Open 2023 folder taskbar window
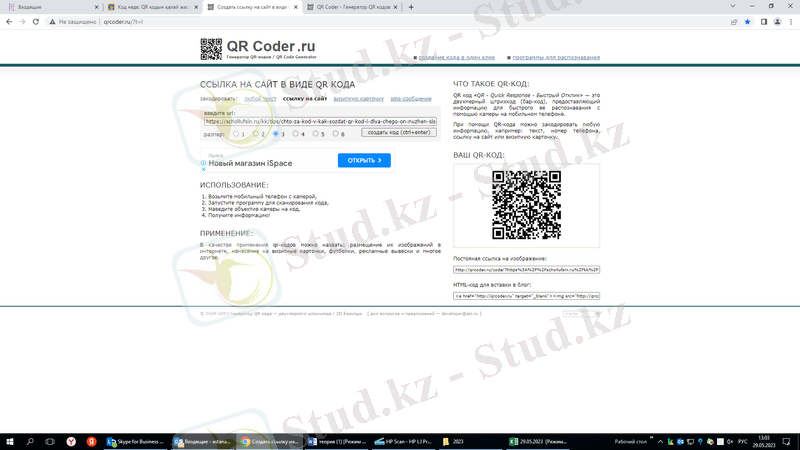Image resolution: width=800 pixels, height=450 pixels. coord(471,442)
